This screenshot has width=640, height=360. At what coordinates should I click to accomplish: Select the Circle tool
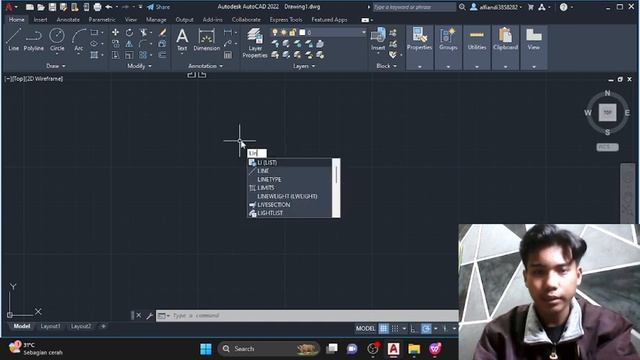pos(57,40)
